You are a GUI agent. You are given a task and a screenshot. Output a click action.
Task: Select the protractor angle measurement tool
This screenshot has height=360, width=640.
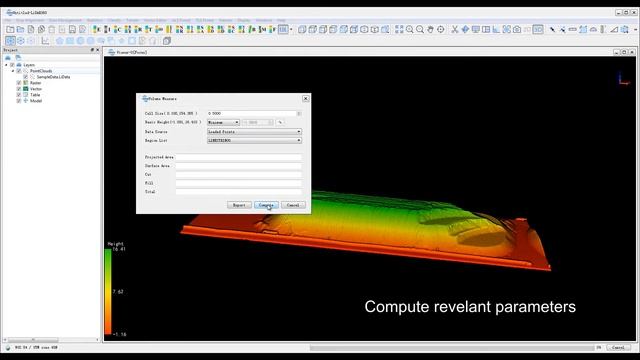593,29
